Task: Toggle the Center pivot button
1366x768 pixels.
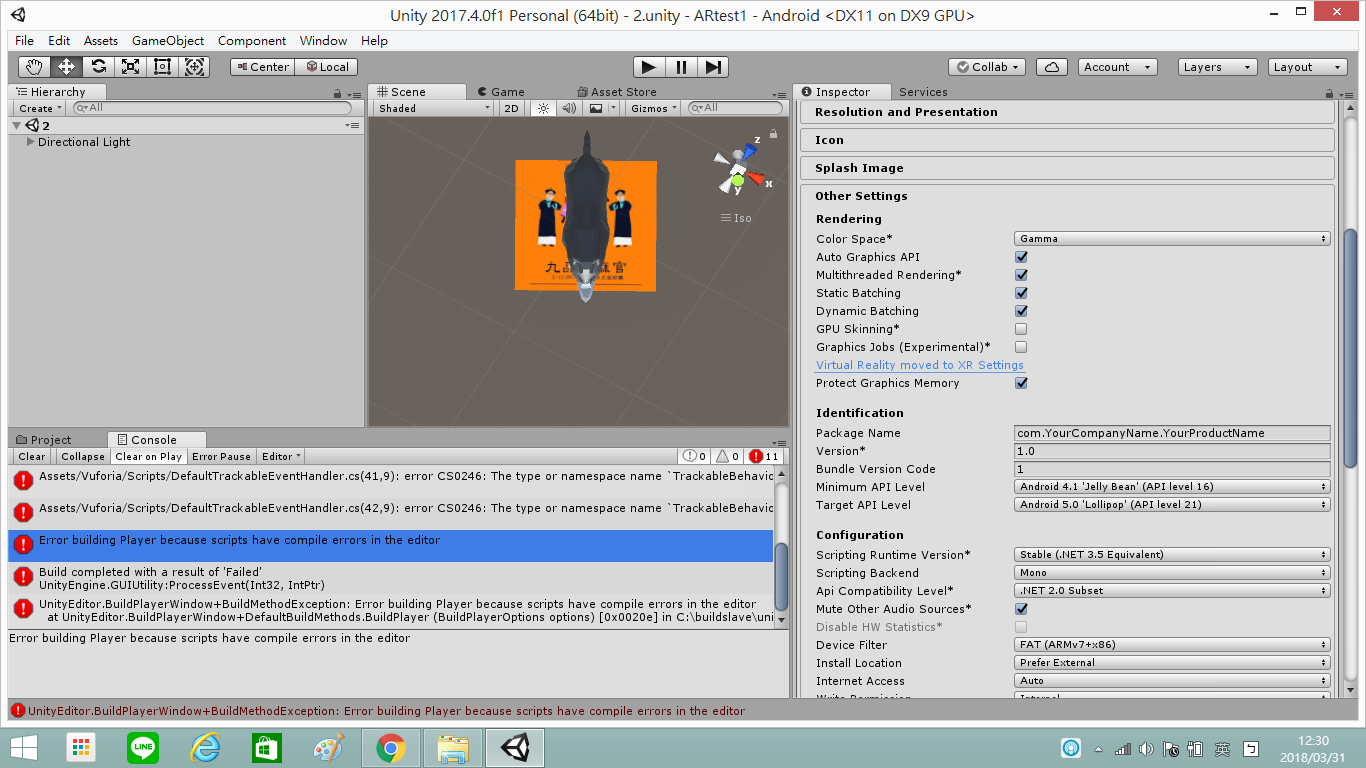Action: [x=262, y=67]
